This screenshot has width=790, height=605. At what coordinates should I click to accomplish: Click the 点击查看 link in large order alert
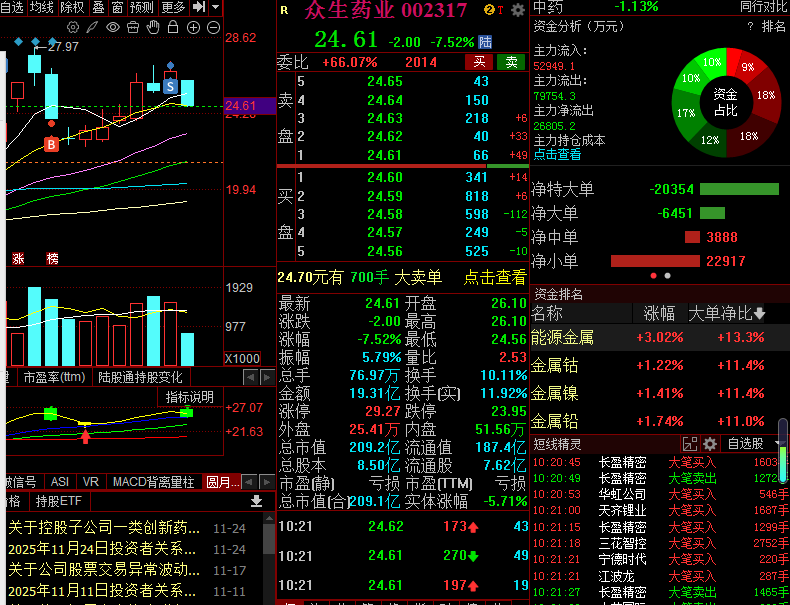[x=495, y=277]
